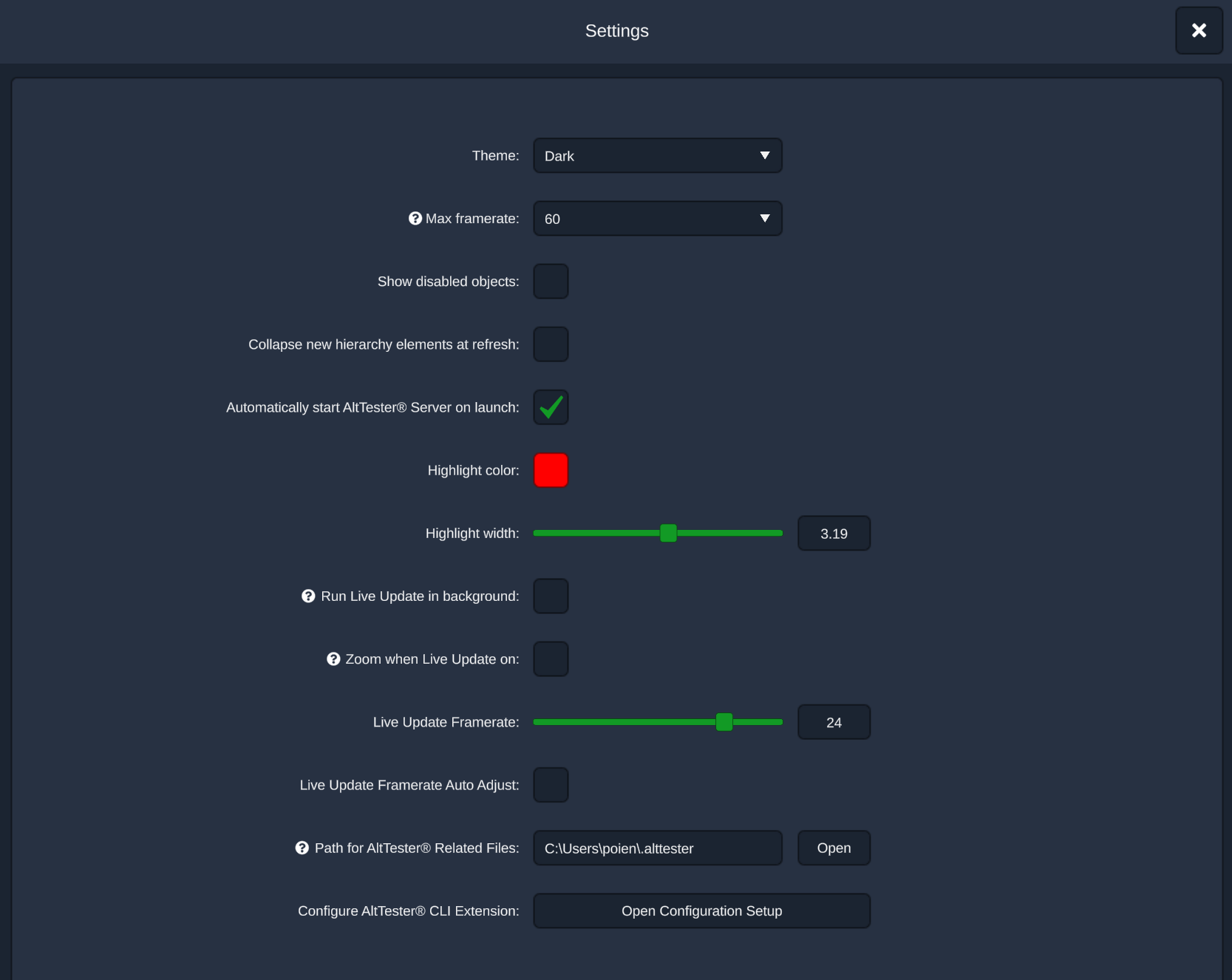The height and width of the screenshot is (980, 1232).
Task: Enable Show disabled objects checkbox
Action: point(551,282)
